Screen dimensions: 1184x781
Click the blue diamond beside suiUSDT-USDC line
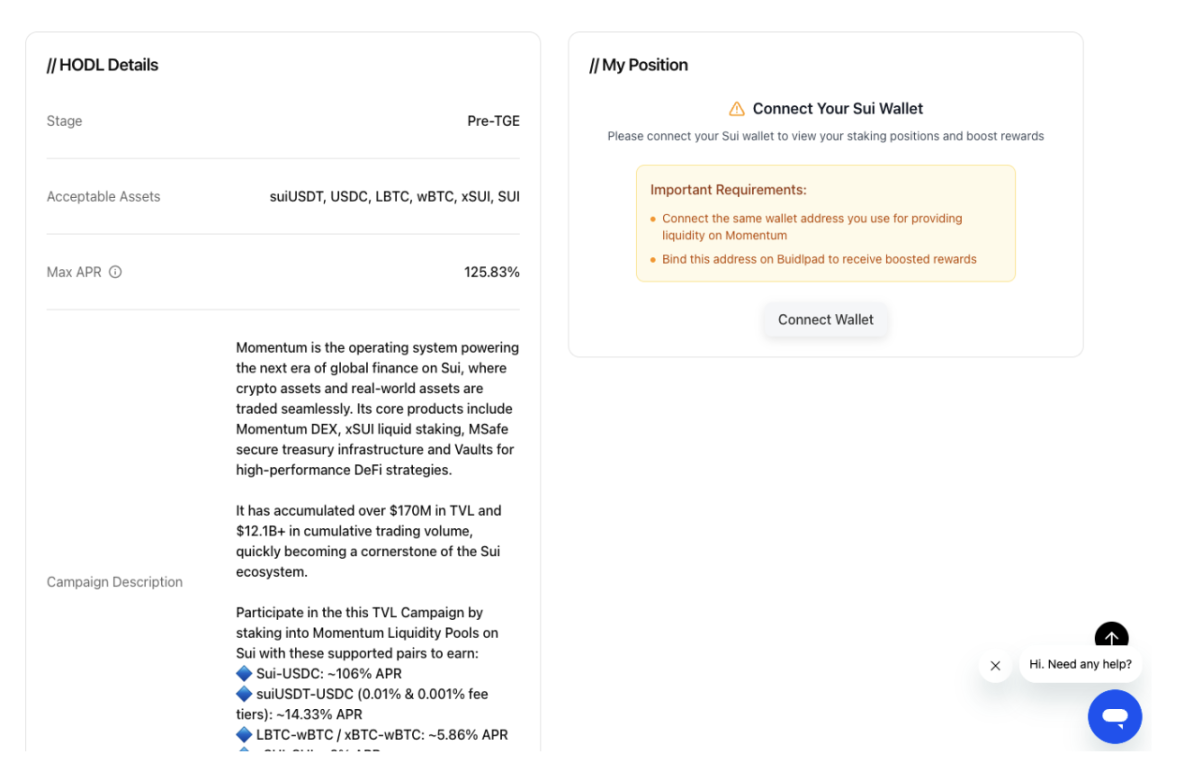click(244, 694)
